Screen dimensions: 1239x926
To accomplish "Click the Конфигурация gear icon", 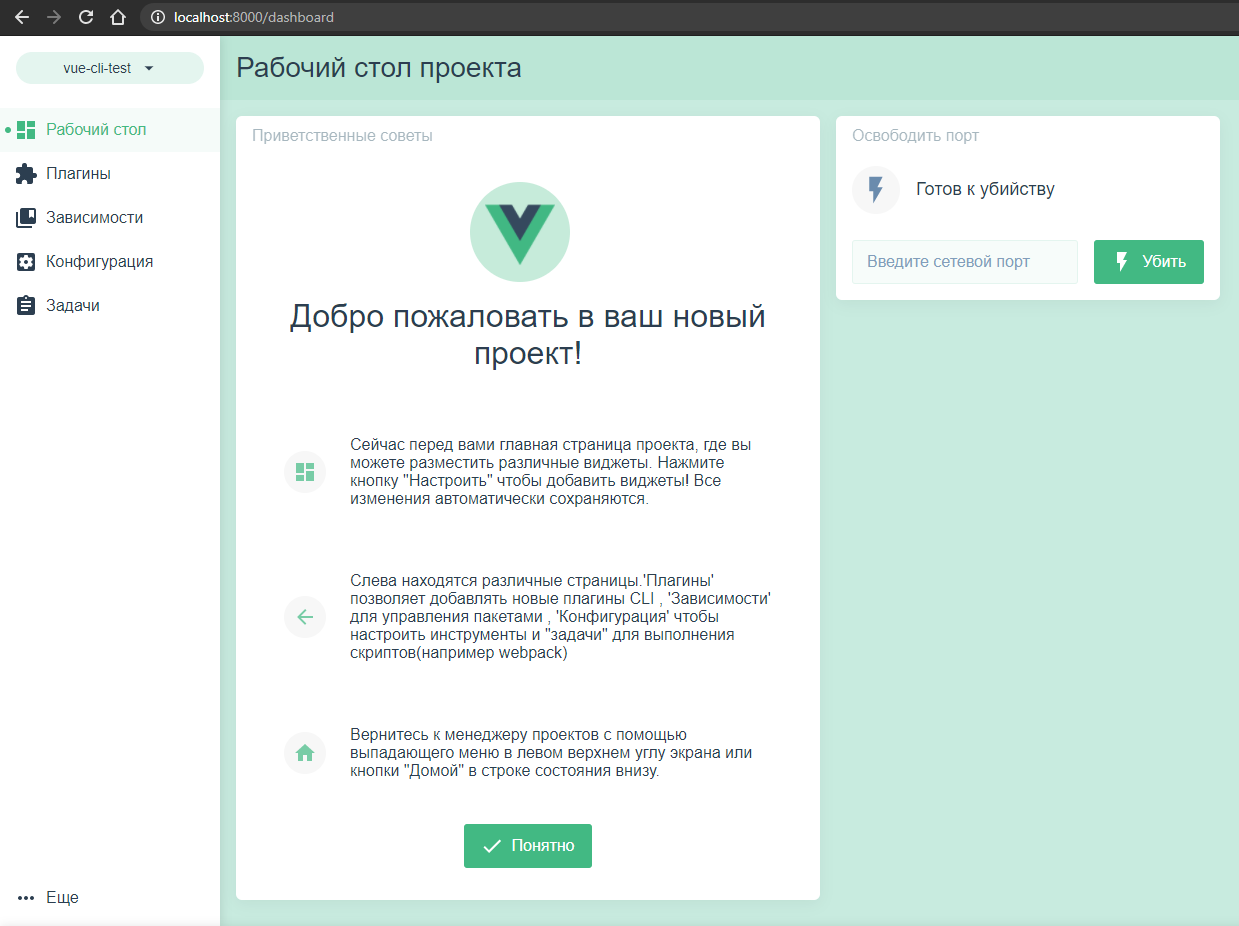I will (26, 262).
